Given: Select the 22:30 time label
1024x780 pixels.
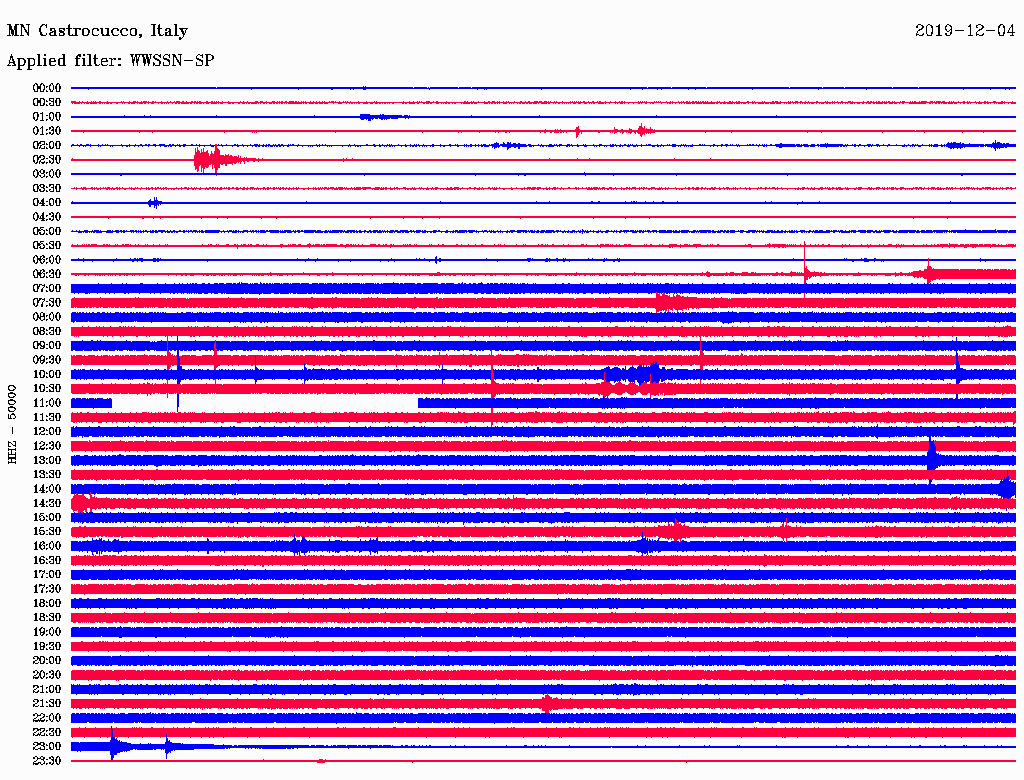Looking at the screenshot, I should 47,732.
